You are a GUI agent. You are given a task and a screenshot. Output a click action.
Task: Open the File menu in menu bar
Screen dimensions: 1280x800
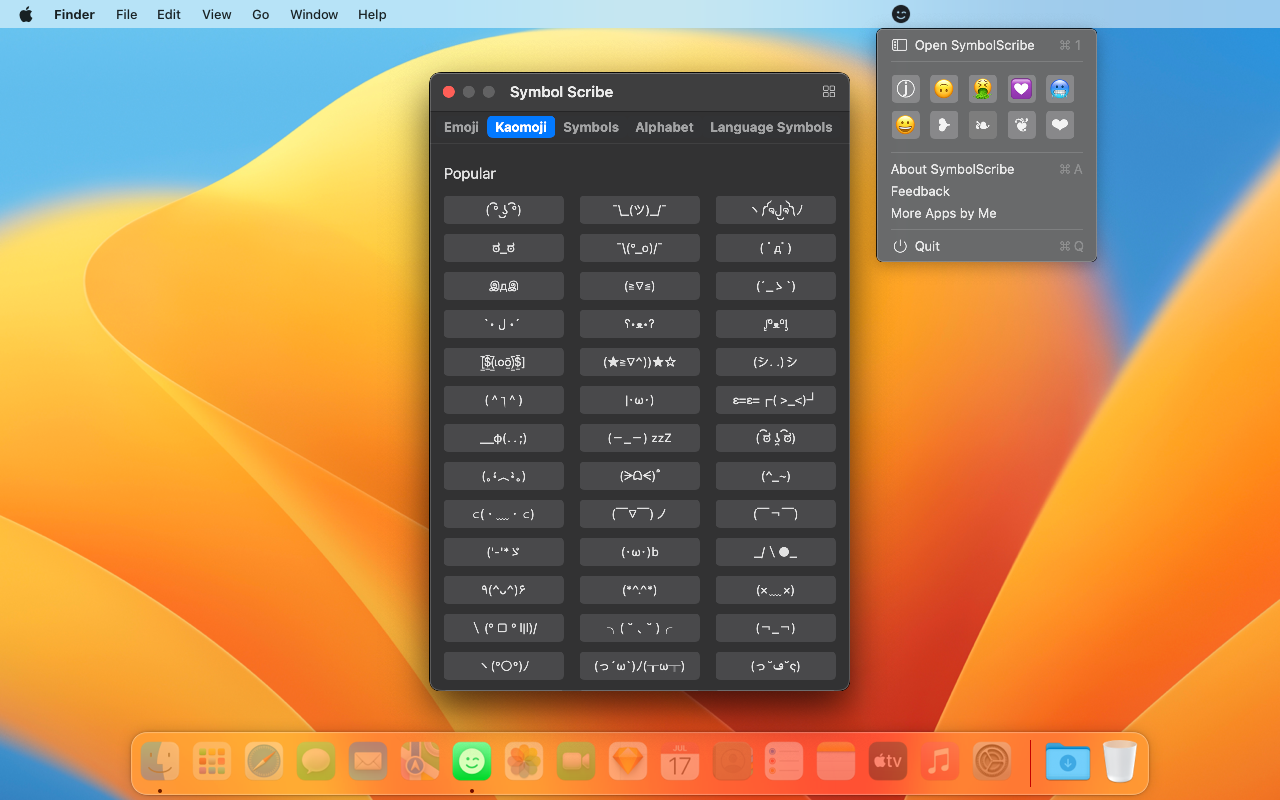(126, 14)
